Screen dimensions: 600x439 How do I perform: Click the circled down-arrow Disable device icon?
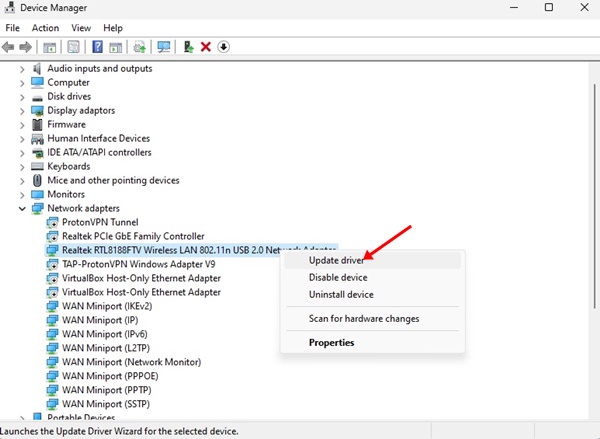point(223,47)
